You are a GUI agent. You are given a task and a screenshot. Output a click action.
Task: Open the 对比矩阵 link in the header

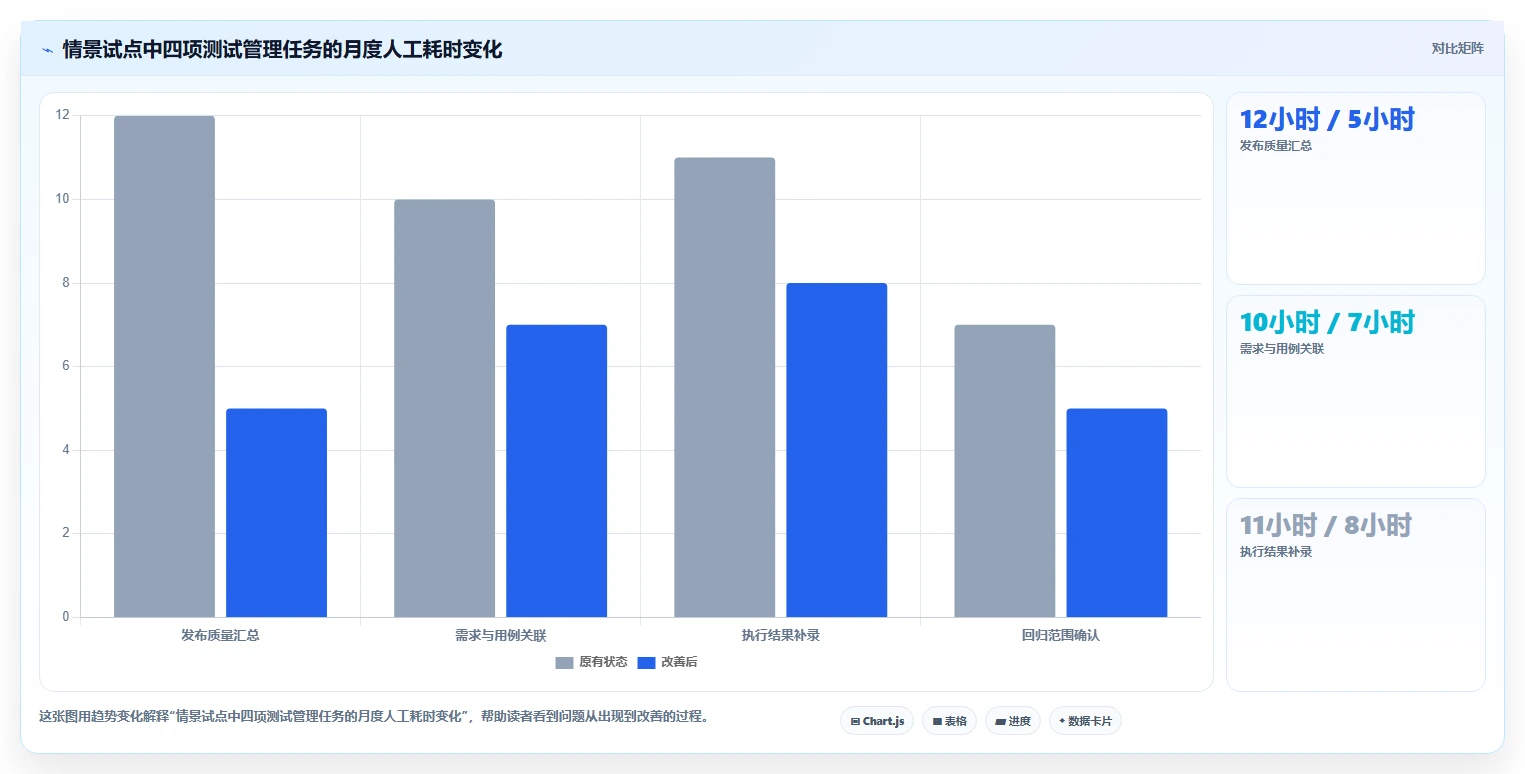coord(1457,48)
